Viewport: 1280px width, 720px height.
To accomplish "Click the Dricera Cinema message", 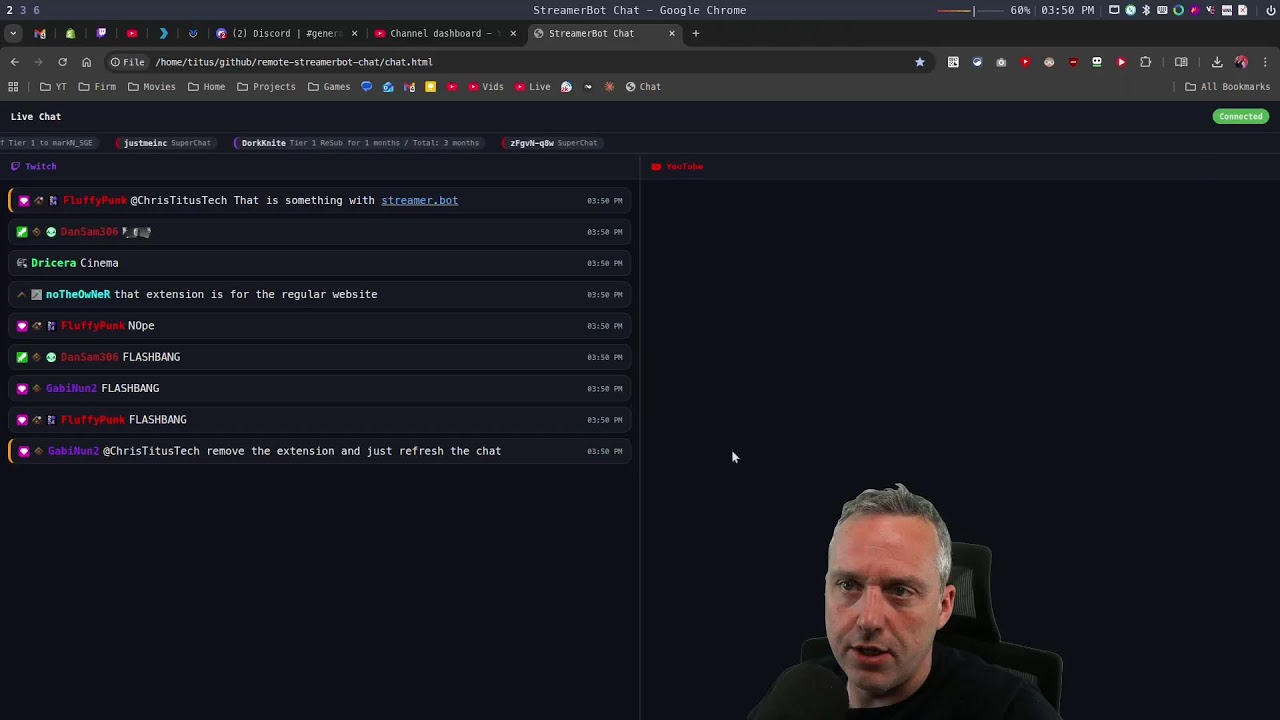I will (x=319, y=263).
